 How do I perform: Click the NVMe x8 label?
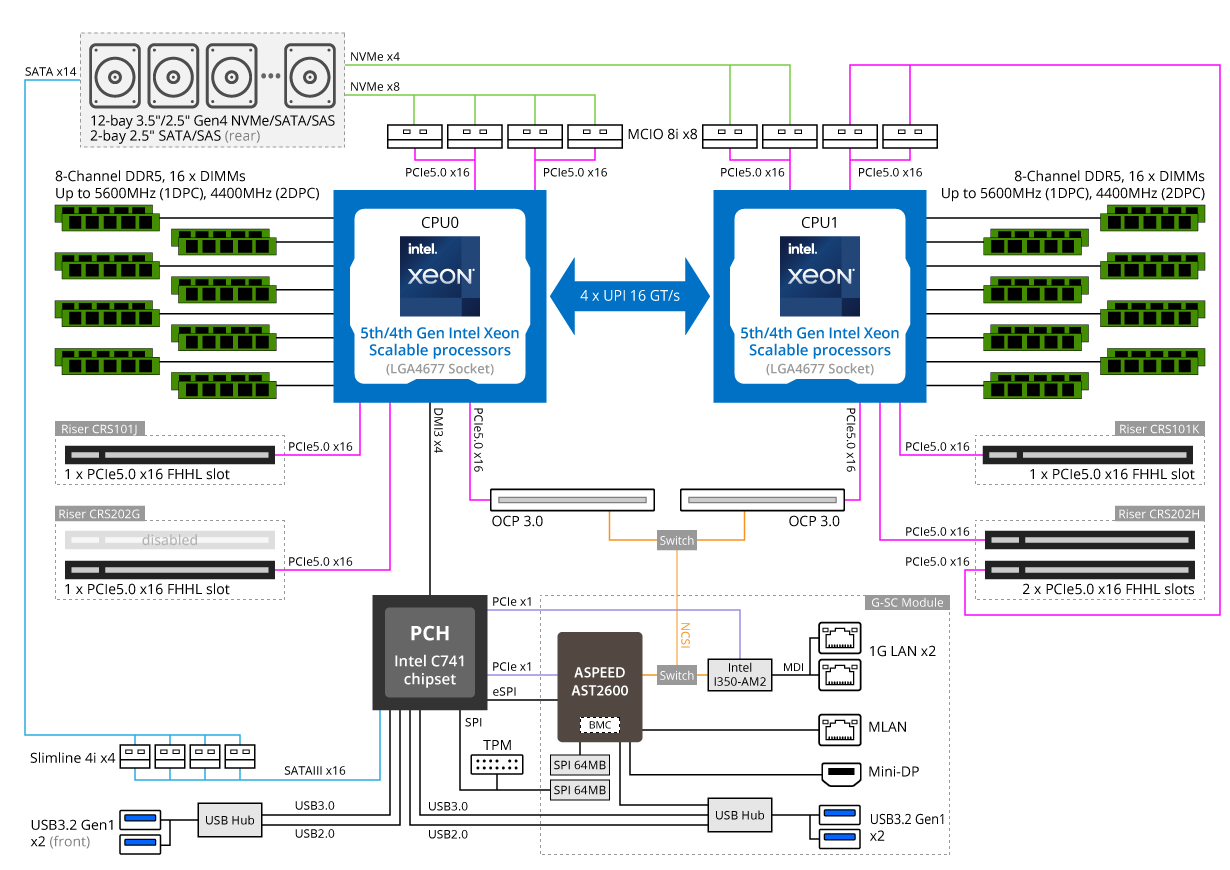tap(374, 87)
